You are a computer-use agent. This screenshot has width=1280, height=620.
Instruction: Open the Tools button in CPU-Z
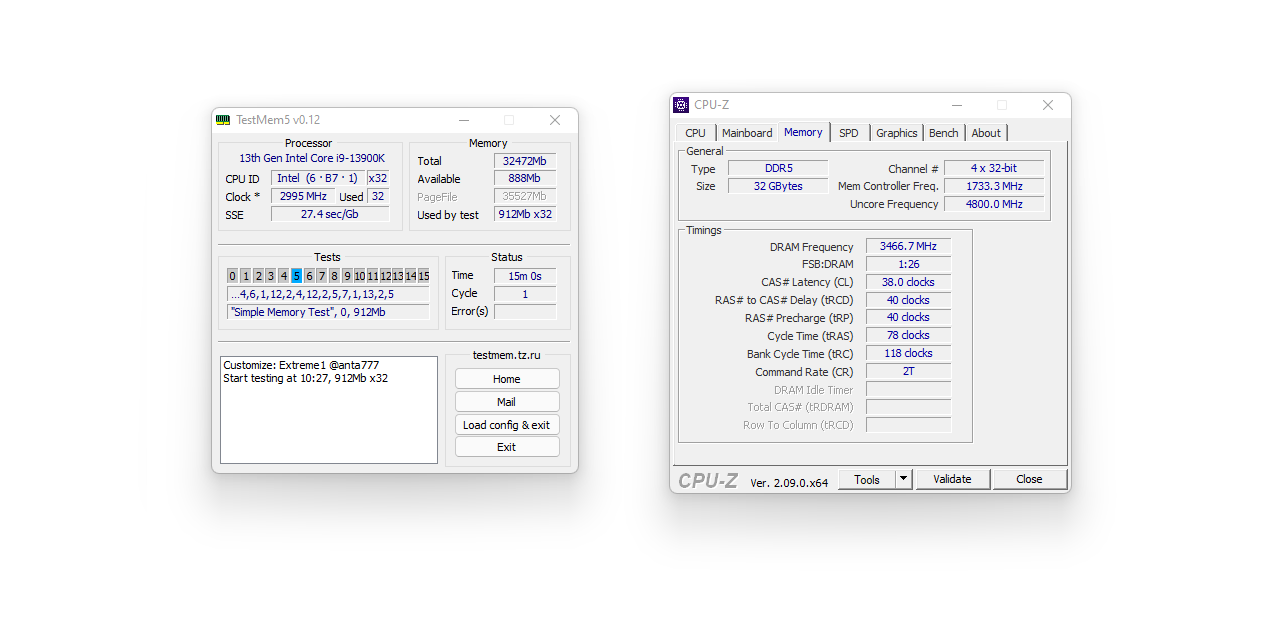coord(867,480)
